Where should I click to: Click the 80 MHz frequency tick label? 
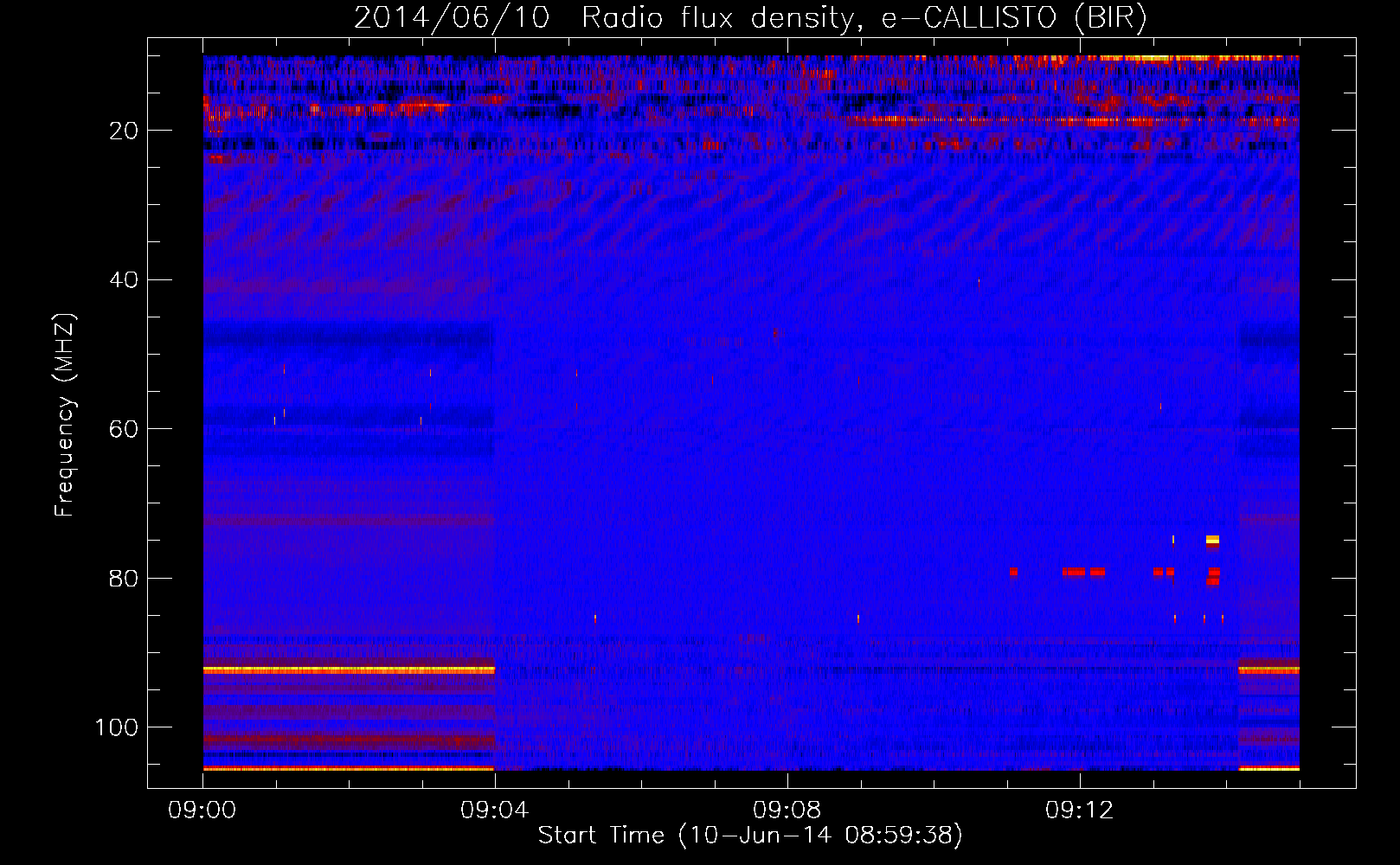coord(124,579)
